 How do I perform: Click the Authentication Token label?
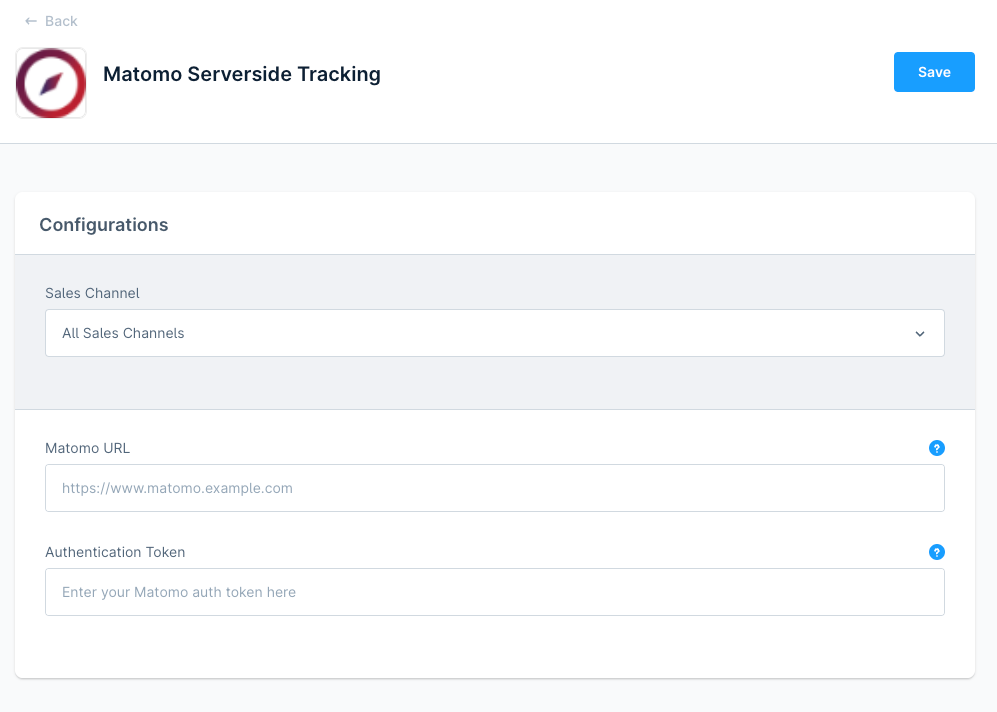pyautogui.click(x=115, y=552)
